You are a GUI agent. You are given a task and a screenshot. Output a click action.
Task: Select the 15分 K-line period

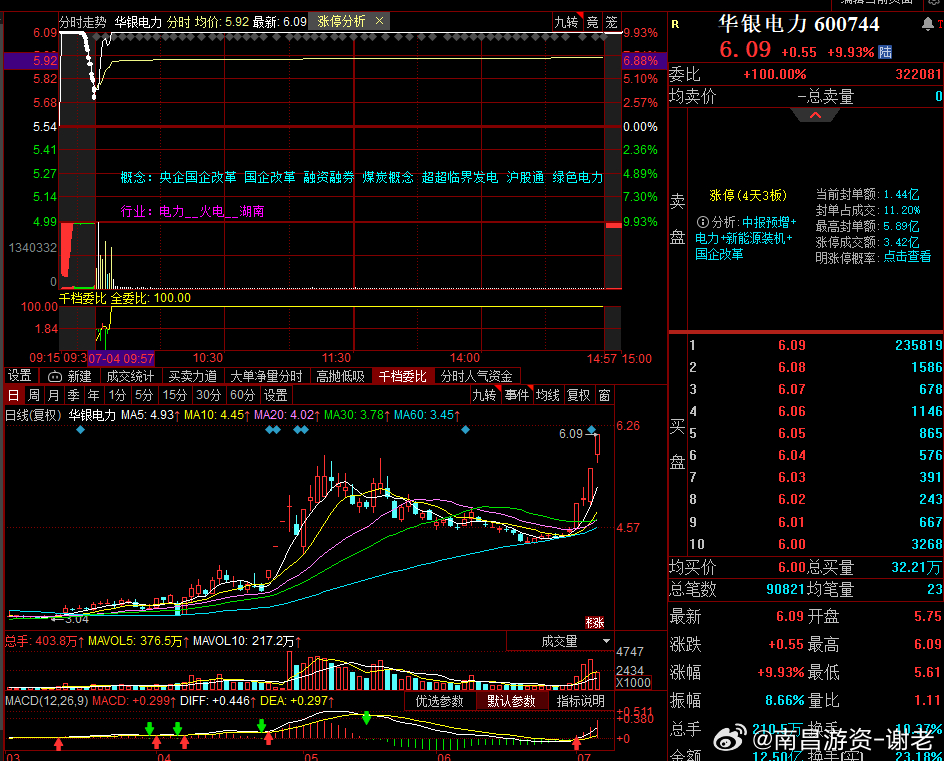point(175,395)
